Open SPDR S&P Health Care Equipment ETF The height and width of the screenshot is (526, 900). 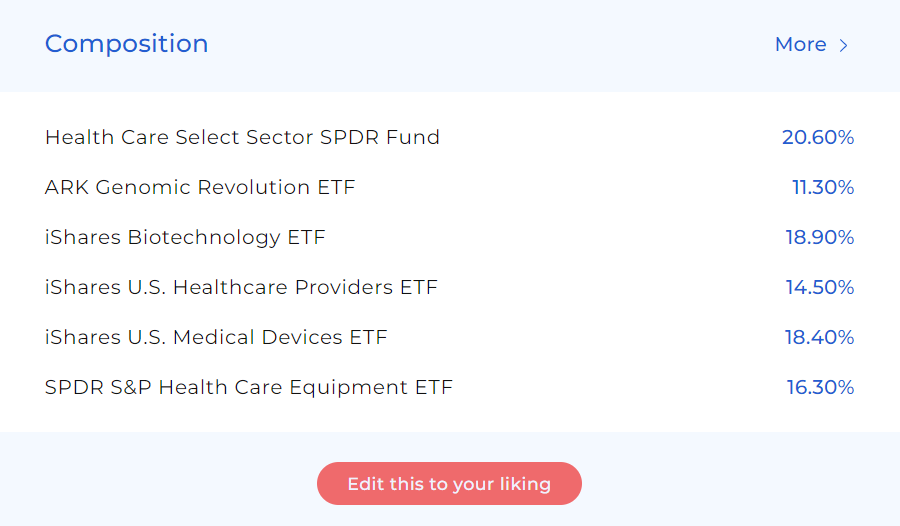[249, 387]
